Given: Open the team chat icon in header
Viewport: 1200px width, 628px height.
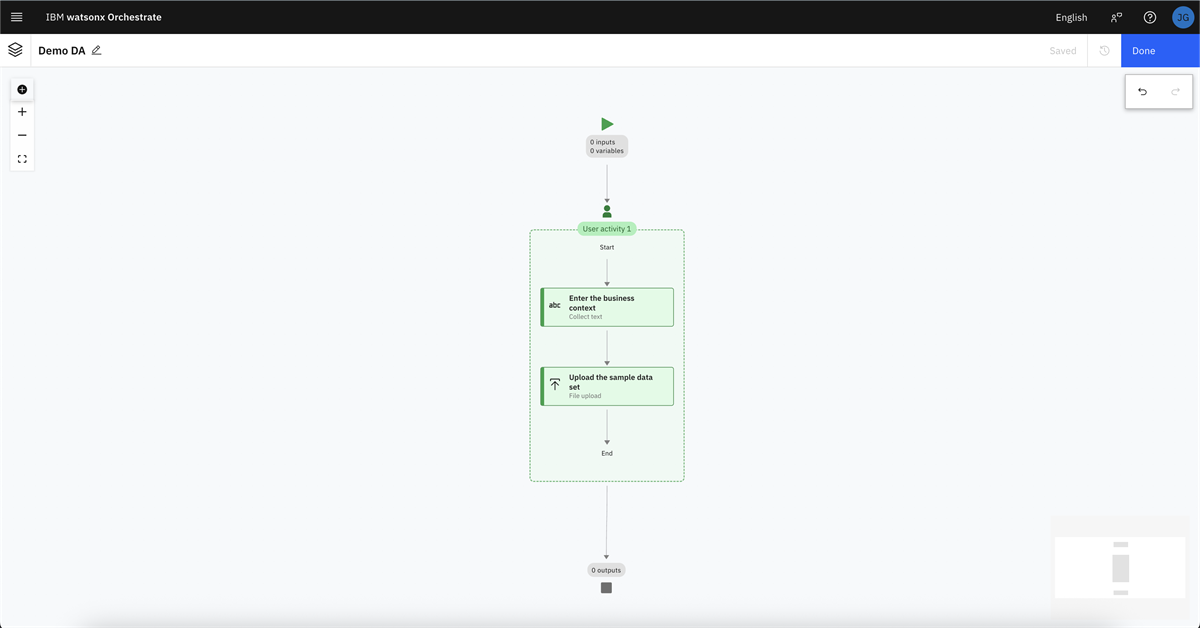Looking at the screenshot, I should [1116, 17].
